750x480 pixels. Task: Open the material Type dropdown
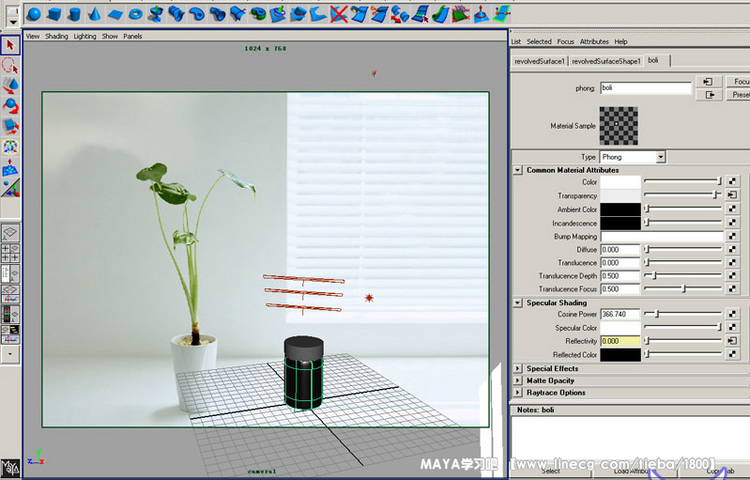(661, 157)
